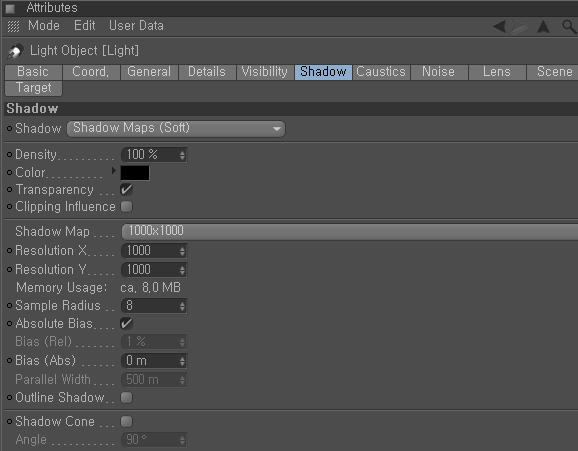Viewport: 578px width, 451px height.
Task: Disable the Transparency checkbox
Action: [x=126, y=190]
